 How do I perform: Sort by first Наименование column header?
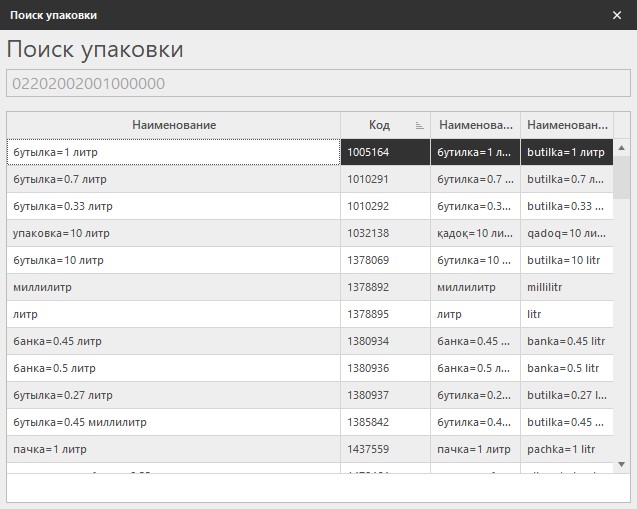[174, 125]
